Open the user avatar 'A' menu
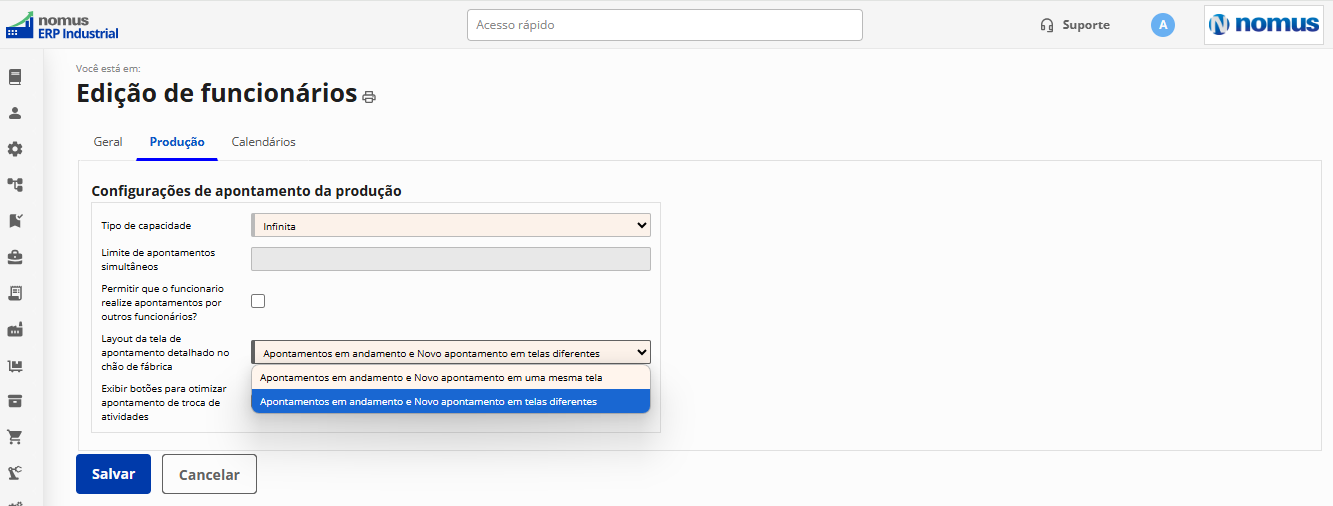1333x506 pixels. [x=1163, y=25]
